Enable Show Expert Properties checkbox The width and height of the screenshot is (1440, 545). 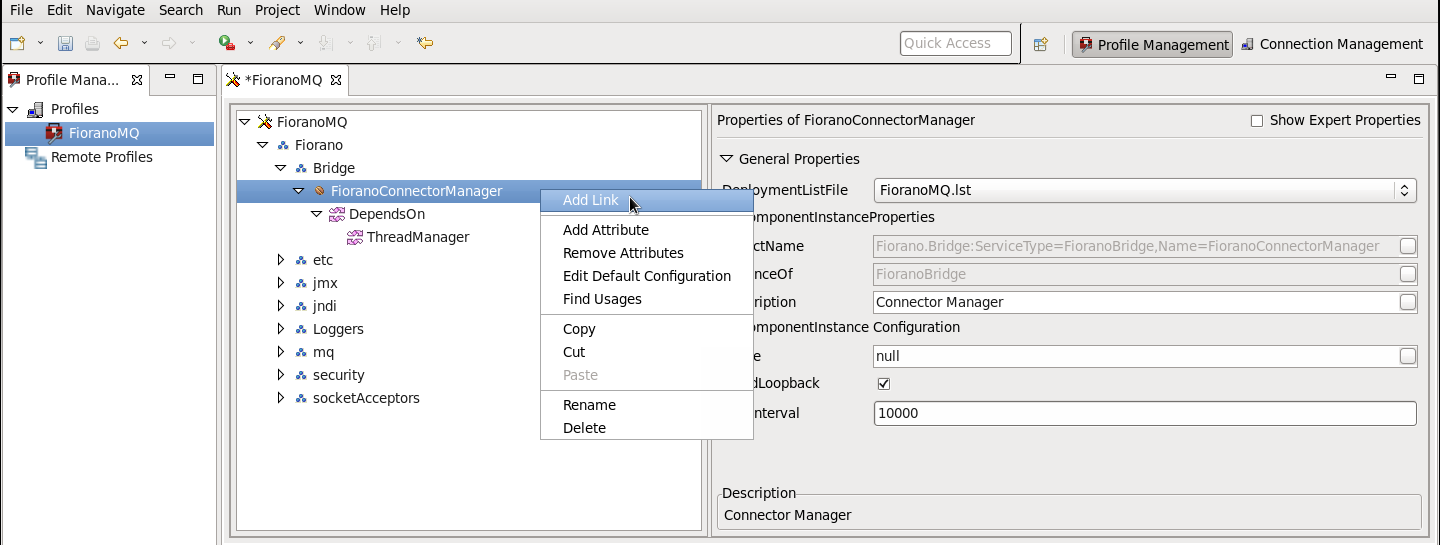click(1257, 121)
